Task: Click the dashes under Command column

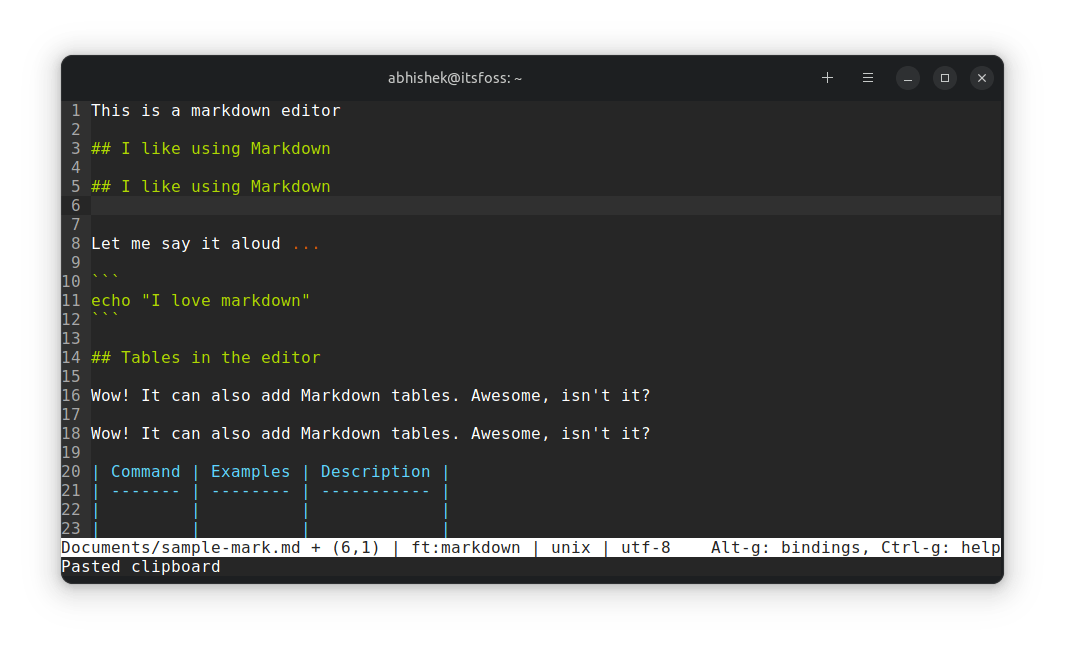Action: 145,491
